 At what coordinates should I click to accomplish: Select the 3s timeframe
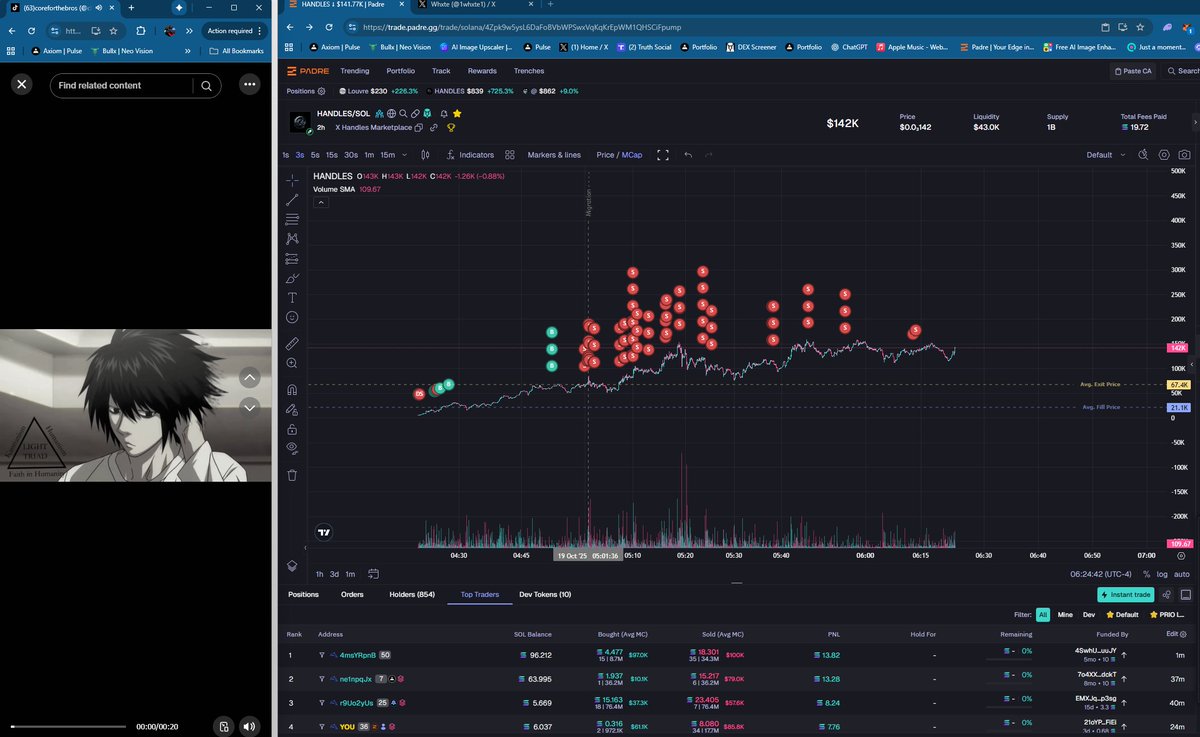tap(300, 155)
